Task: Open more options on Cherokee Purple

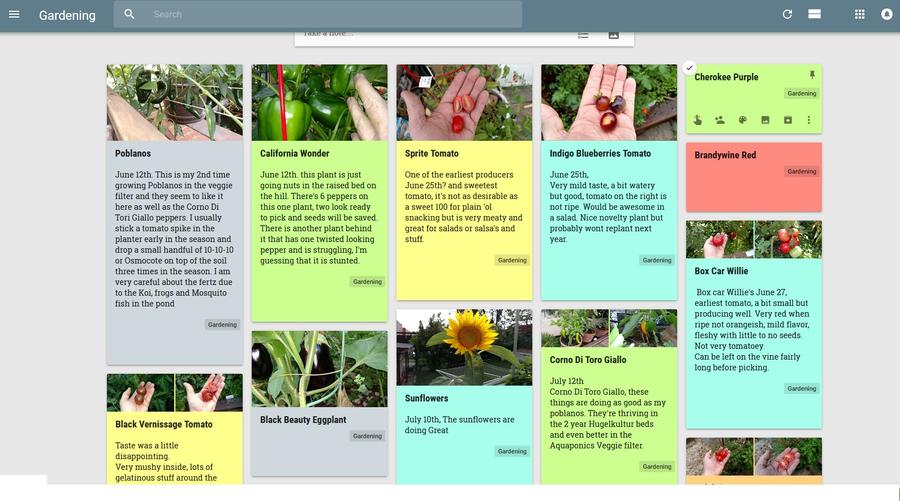Action: pyautogui.click(x=809, y=120)
